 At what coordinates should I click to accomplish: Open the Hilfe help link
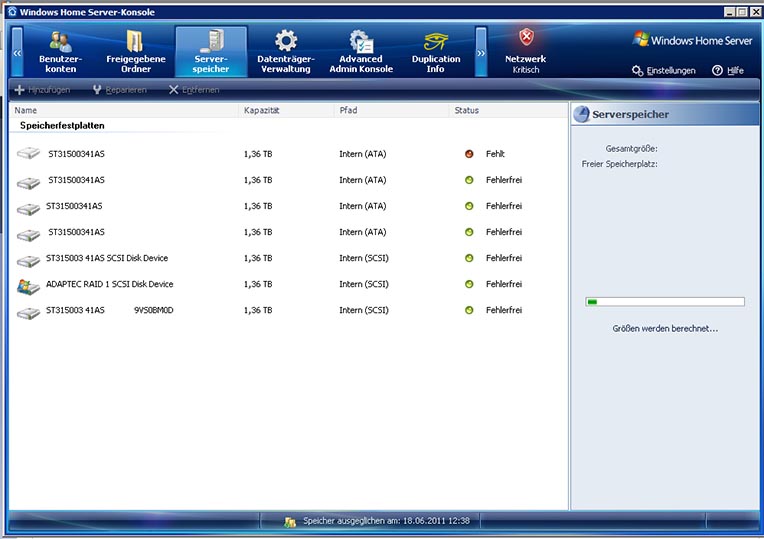[728, 71]
